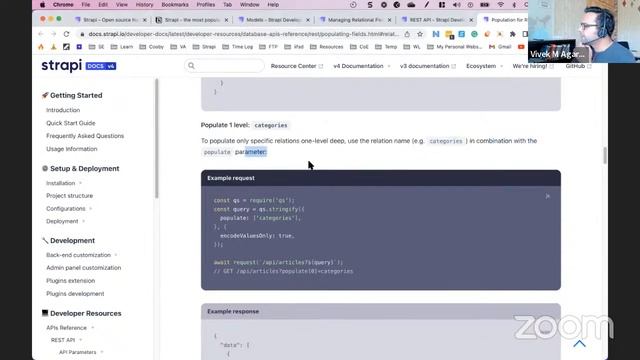Click the Strapi Docs logo
This screenshot has height=360, width=640.
click(79, 66)
